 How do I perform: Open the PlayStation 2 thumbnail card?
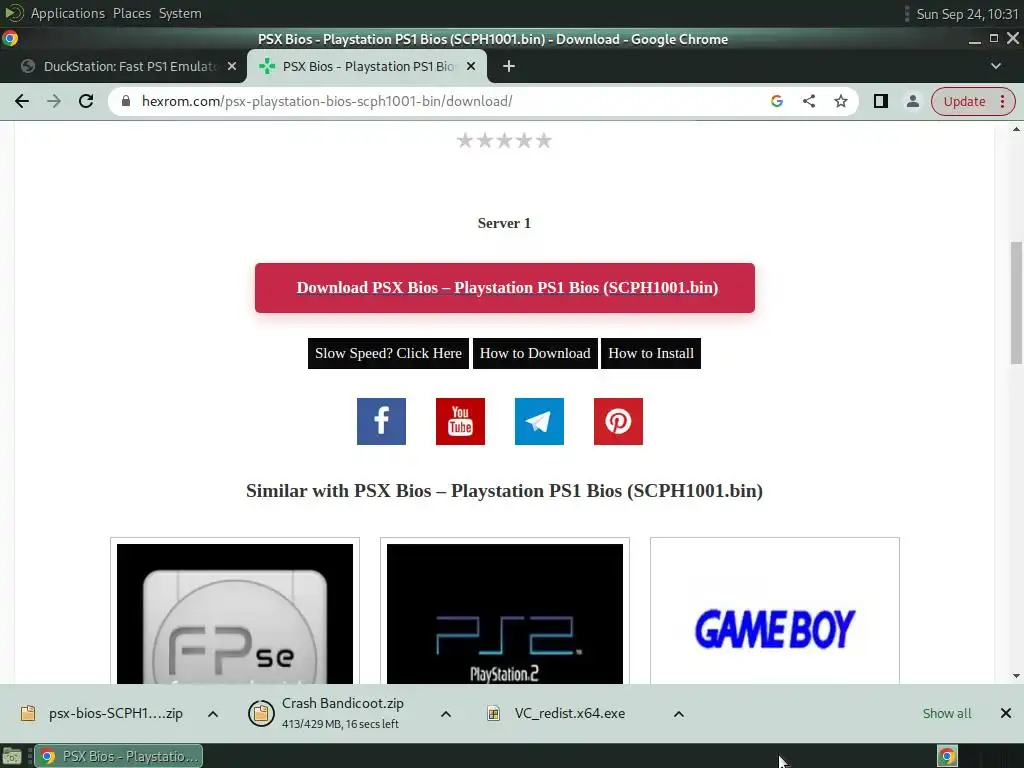click(x=505, y=613)
